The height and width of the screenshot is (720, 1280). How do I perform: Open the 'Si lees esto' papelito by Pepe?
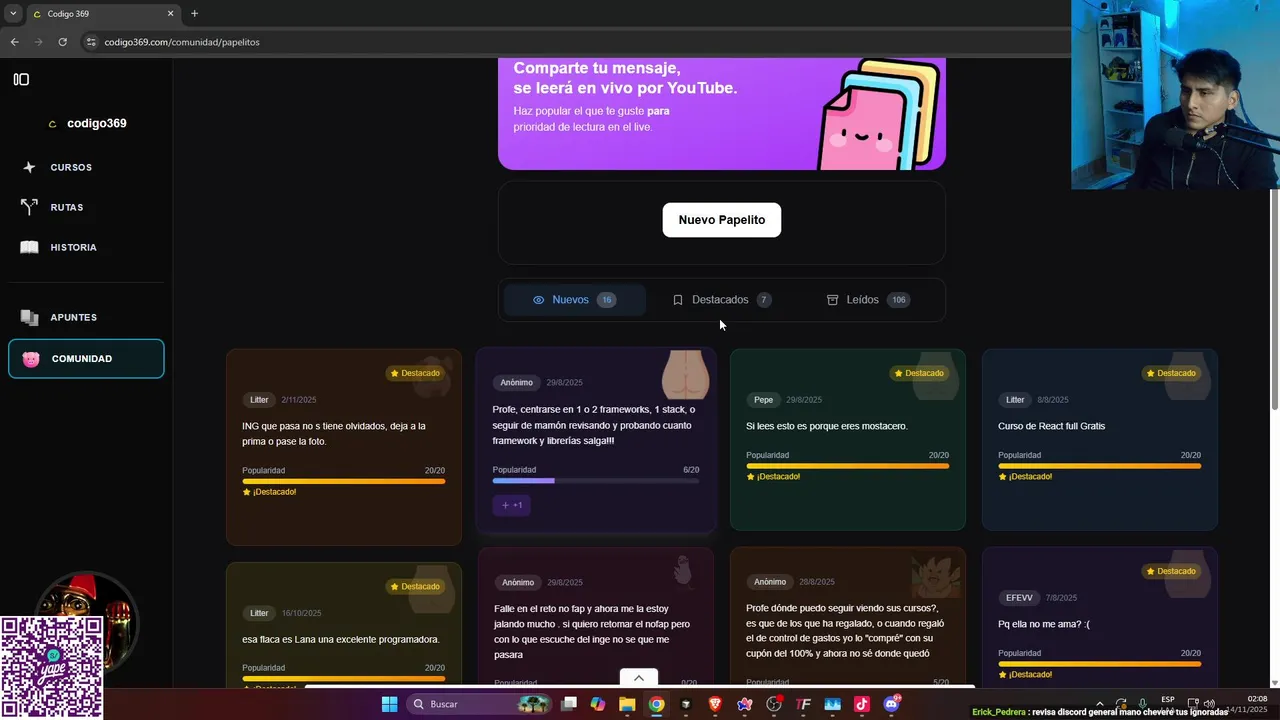click(x=848, y=439)
